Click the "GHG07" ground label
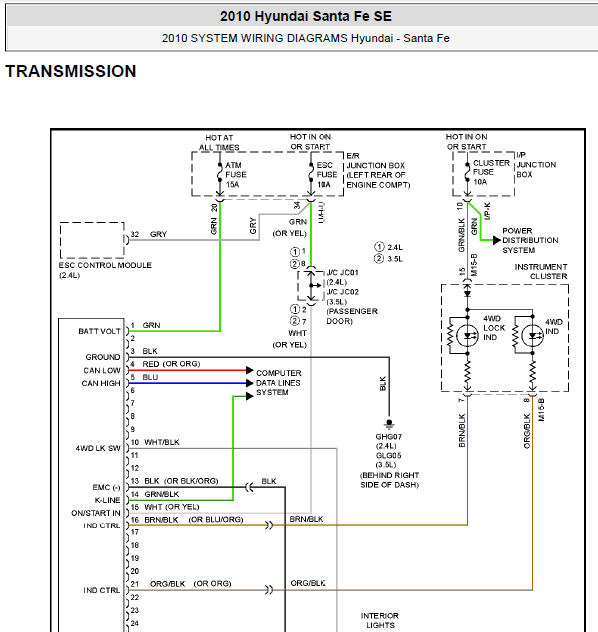 (x=388, y=437)
